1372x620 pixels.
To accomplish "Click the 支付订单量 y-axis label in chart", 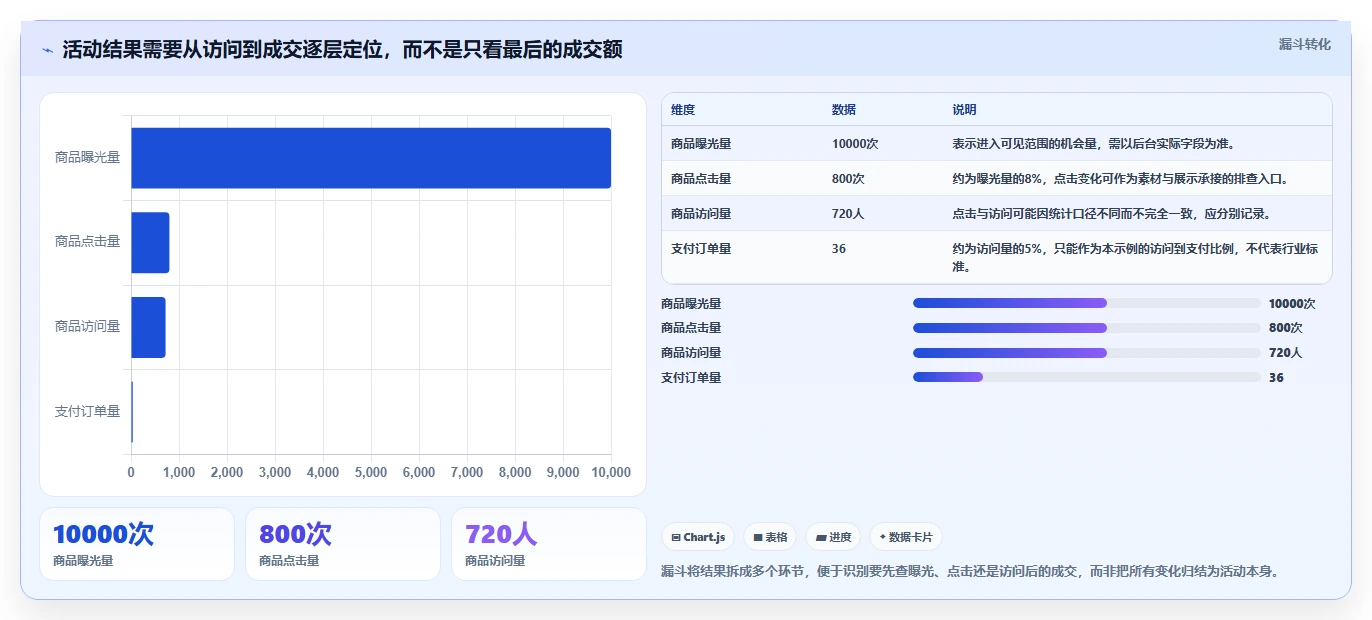I will tap(87, 411).
